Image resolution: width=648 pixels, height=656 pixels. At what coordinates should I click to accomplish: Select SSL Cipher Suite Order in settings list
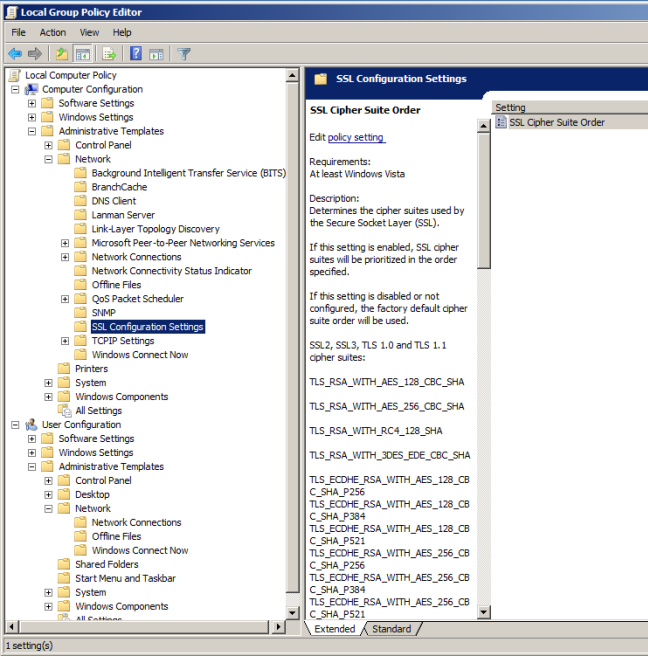click(x=556, y=122)
